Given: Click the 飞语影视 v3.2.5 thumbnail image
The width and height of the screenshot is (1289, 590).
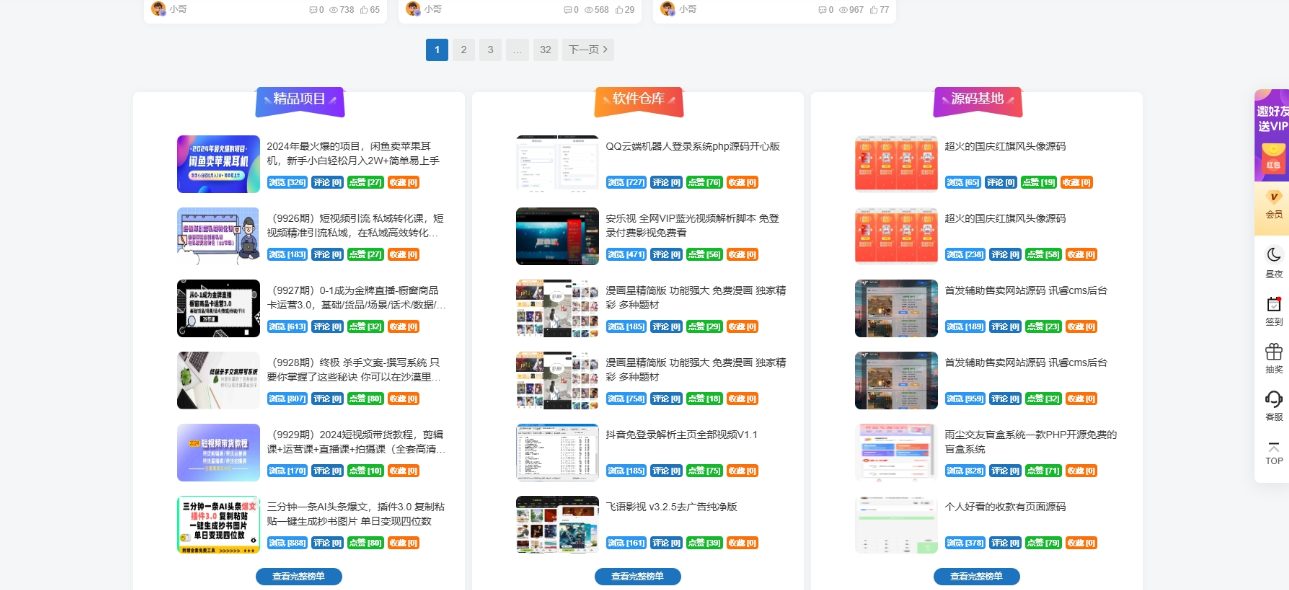Looking at the screenshot, I should pyautogui.click(x=557, y=525).
